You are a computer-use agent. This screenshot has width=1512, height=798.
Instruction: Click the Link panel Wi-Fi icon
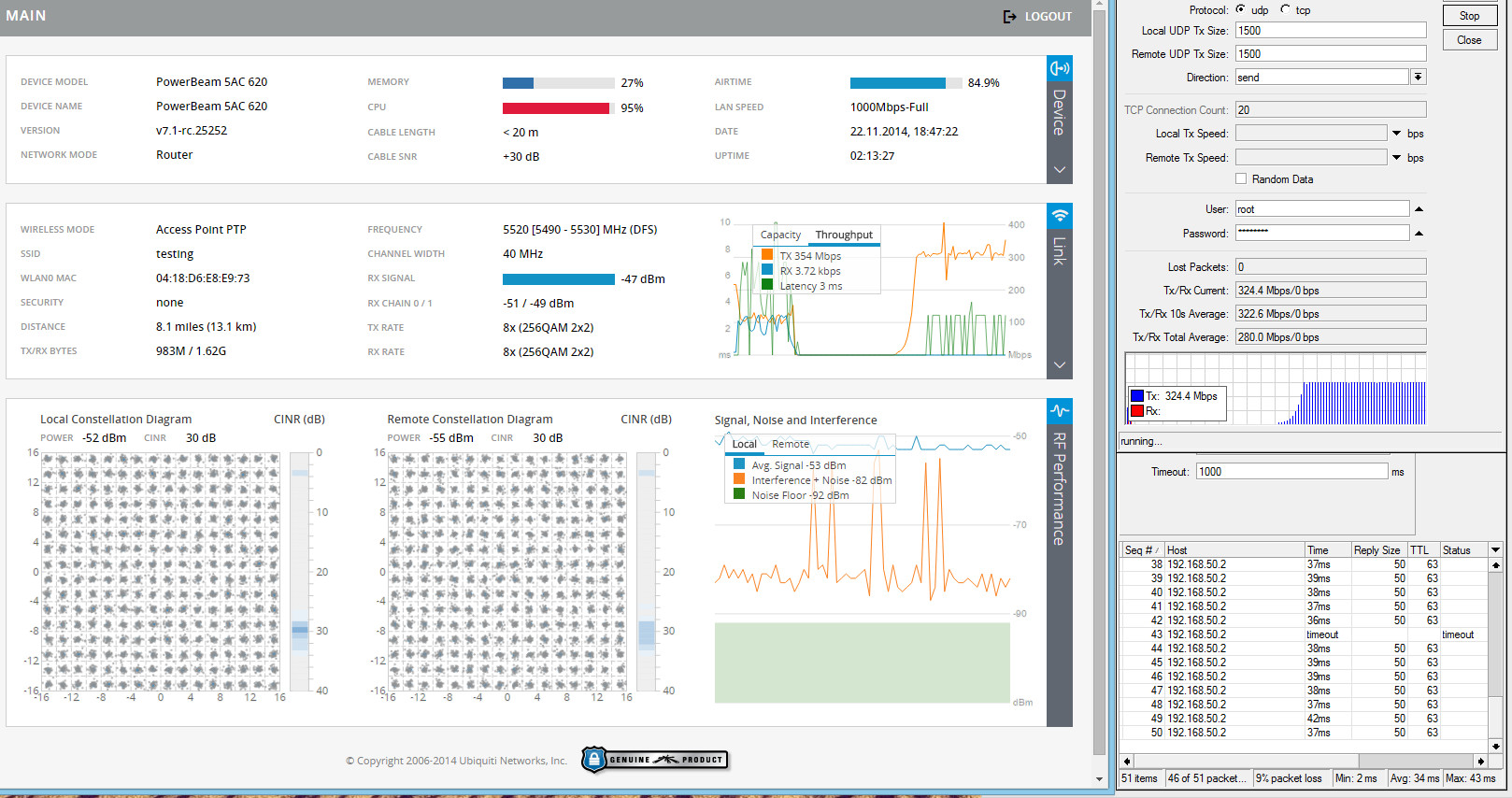coord(1059,216)
